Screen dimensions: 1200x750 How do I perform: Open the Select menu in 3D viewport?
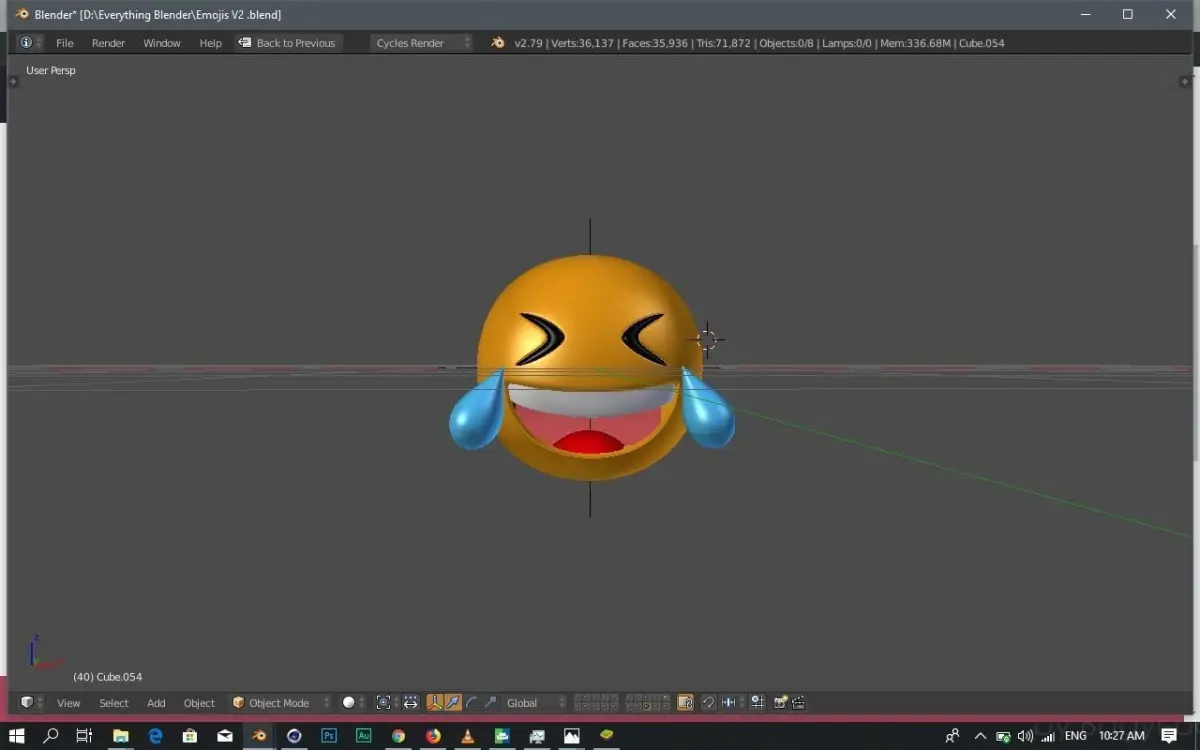tap(114, 703)
